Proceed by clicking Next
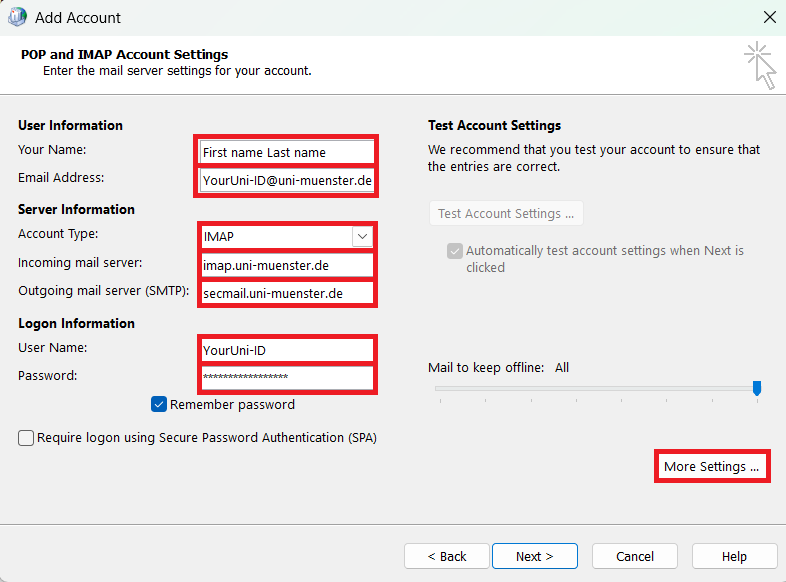Viewport: 786px width, 582px height. [534, 556]
